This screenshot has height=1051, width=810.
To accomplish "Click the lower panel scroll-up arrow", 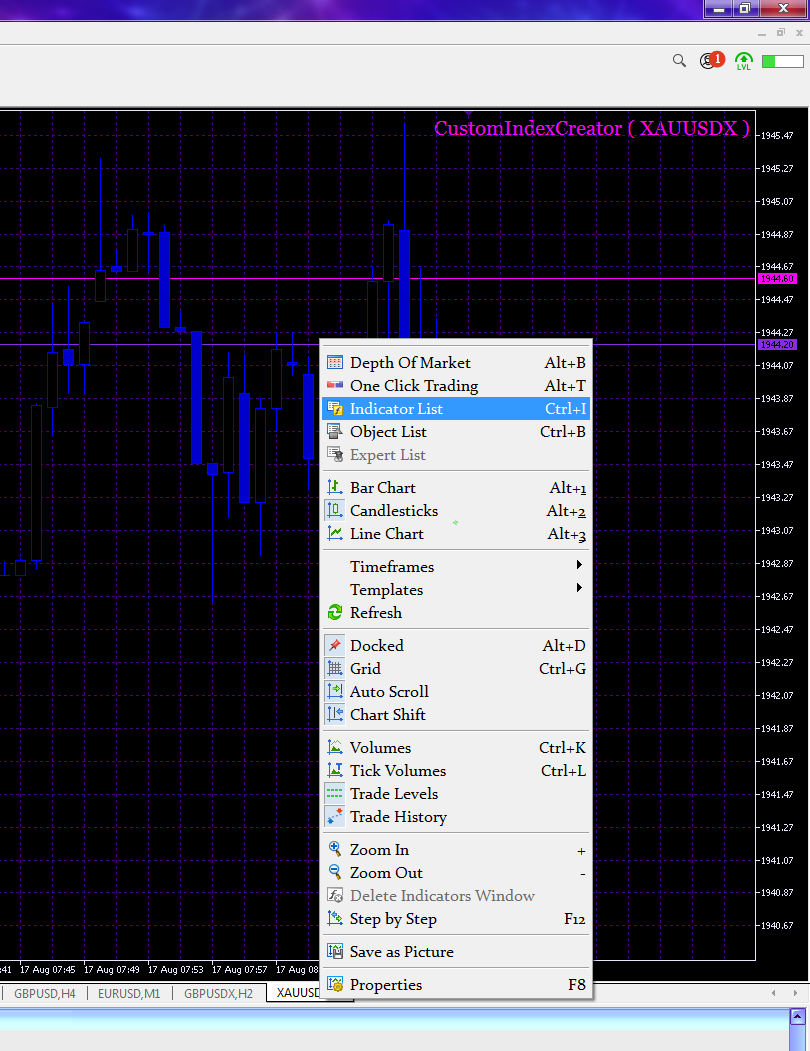I will point(797,1017).
